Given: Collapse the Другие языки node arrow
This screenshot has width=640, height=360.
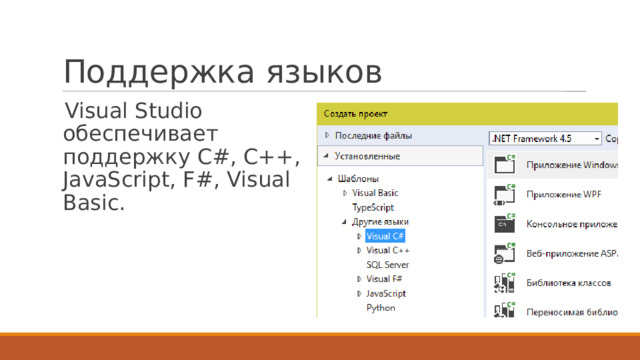Looking at the screenshot, I should (344, 222).
